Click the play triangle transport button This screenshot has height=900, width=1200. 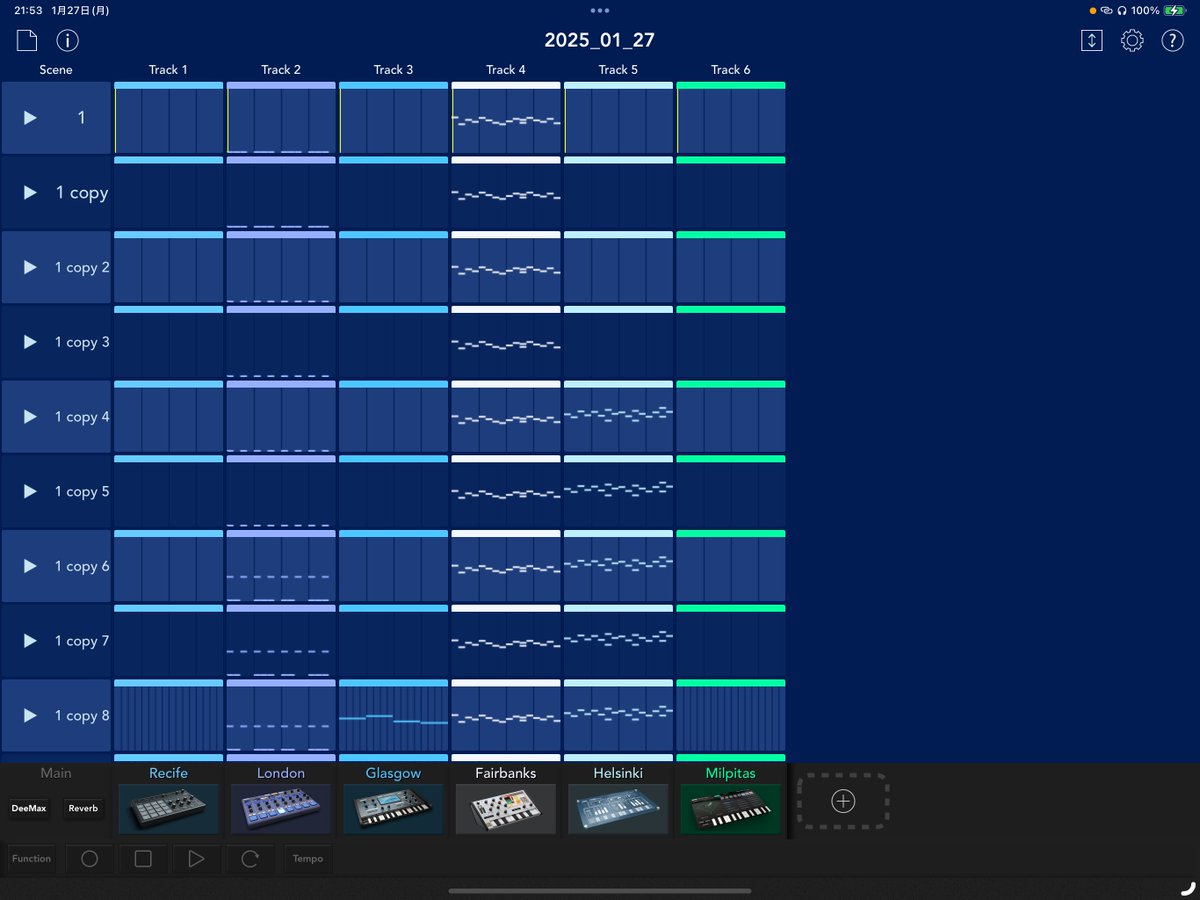(x=196, y=858)
